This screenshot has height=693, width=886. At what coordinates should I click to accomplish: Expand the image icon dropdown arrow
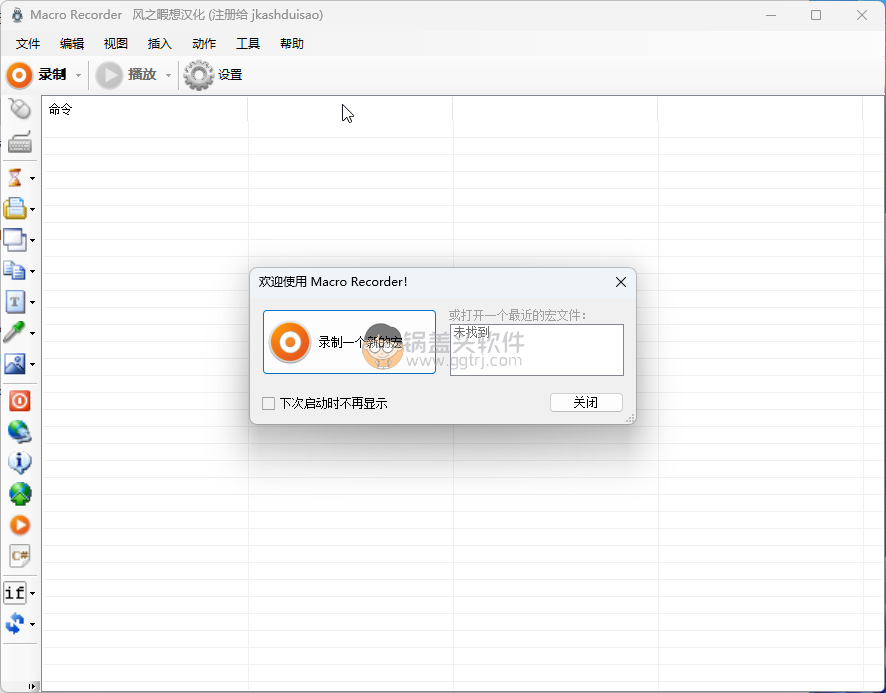tap(33, 365)
